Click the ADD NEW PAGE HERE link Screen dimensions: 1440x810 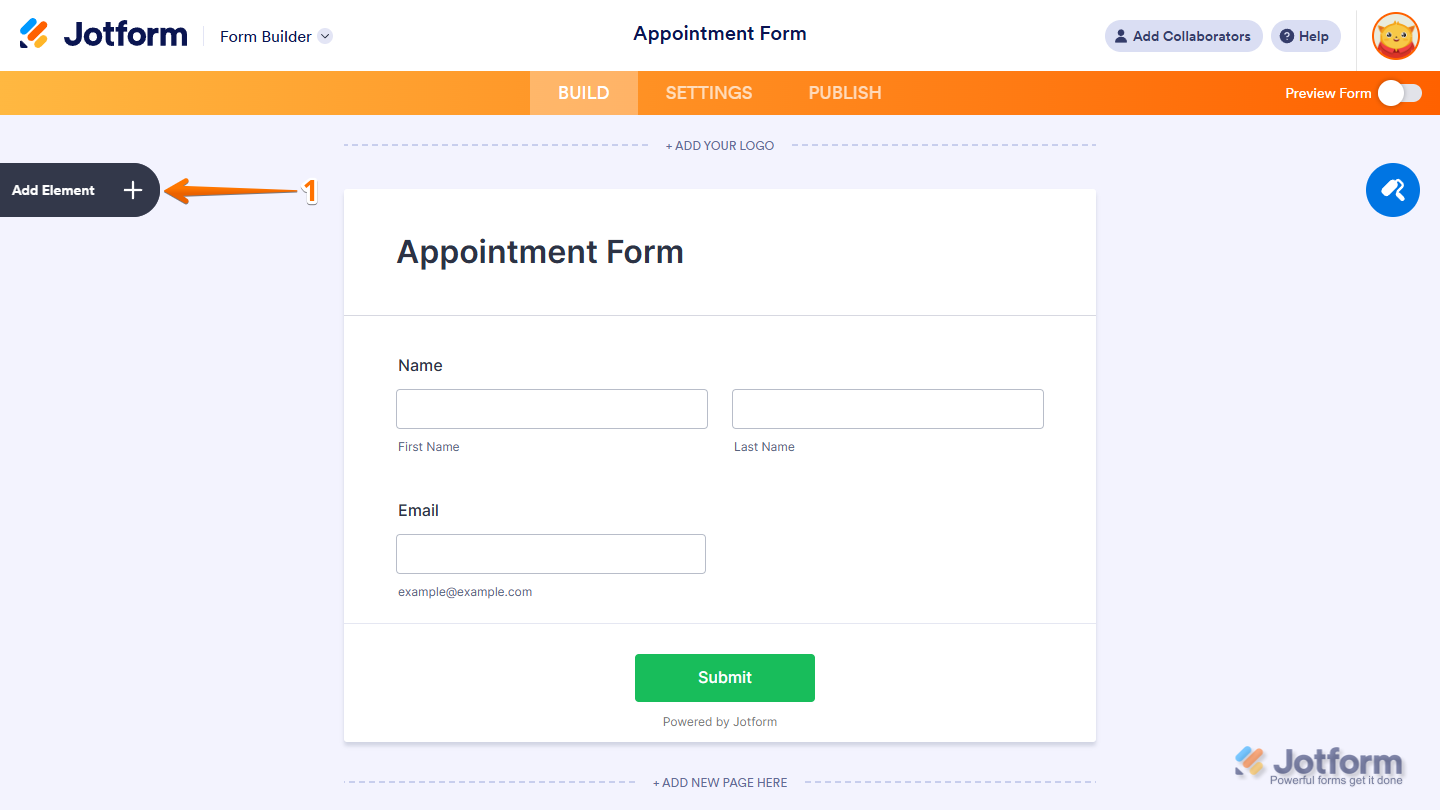[719, 782]
